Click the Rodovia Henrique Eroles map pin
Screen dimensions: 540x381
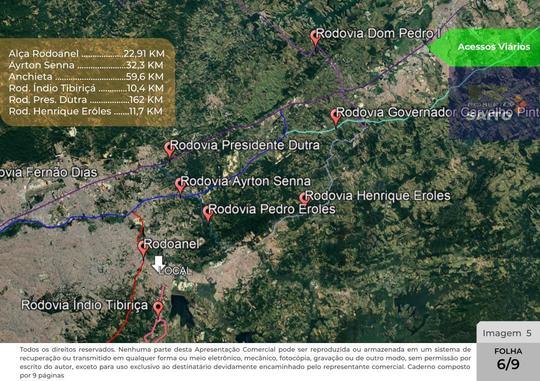tap(303, 199)
